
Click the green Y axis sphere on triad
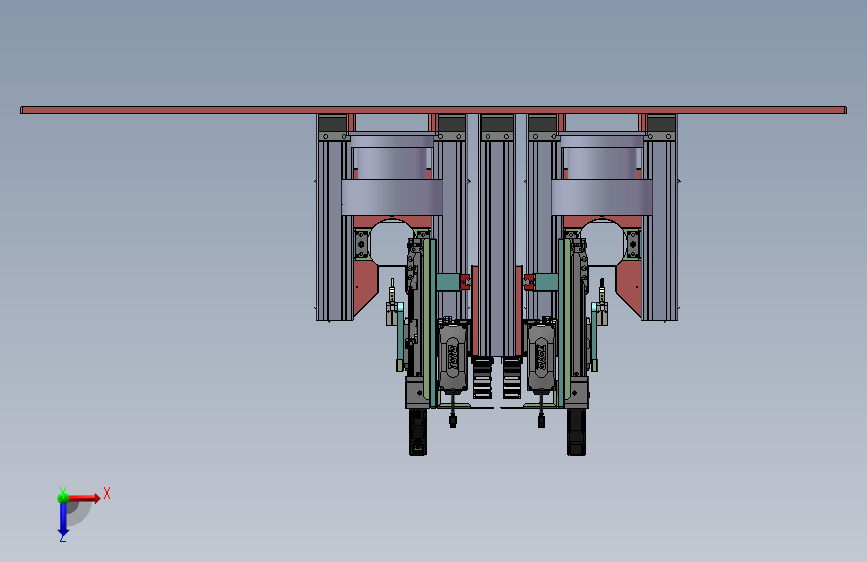[63, 498]
